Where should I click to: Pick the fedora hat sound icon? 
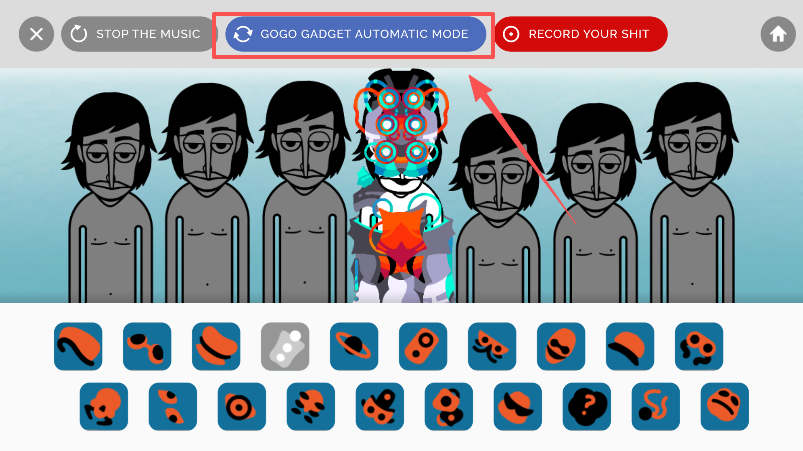(x=216, y=346)
